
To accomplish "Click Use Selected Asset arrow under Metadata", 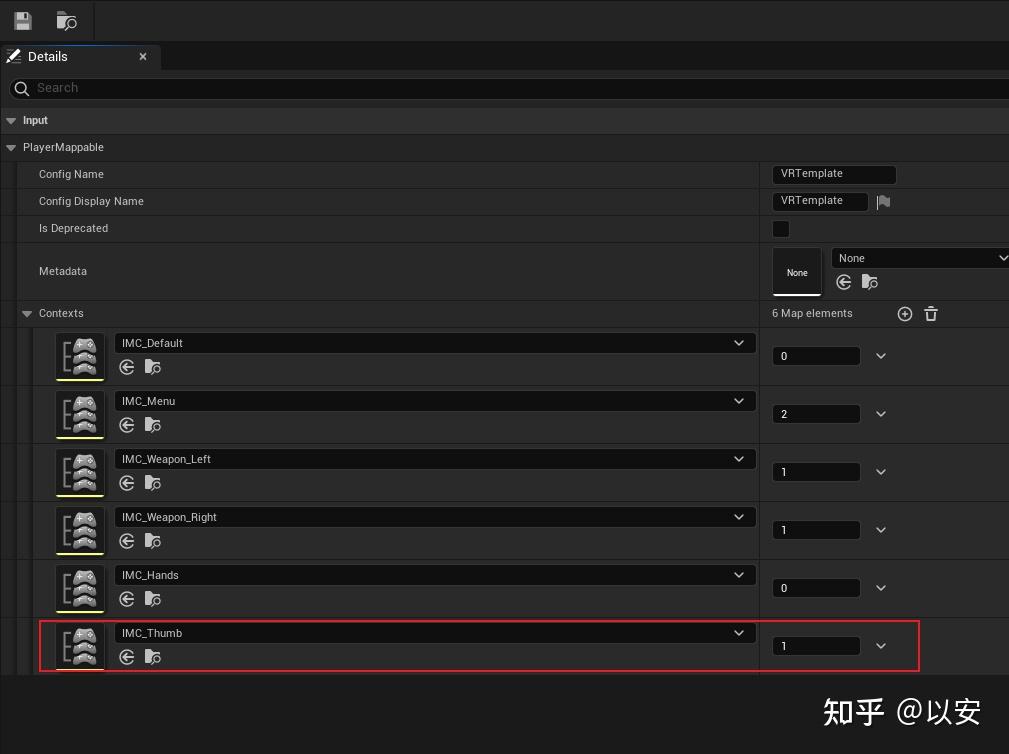I will coord(843,282).
